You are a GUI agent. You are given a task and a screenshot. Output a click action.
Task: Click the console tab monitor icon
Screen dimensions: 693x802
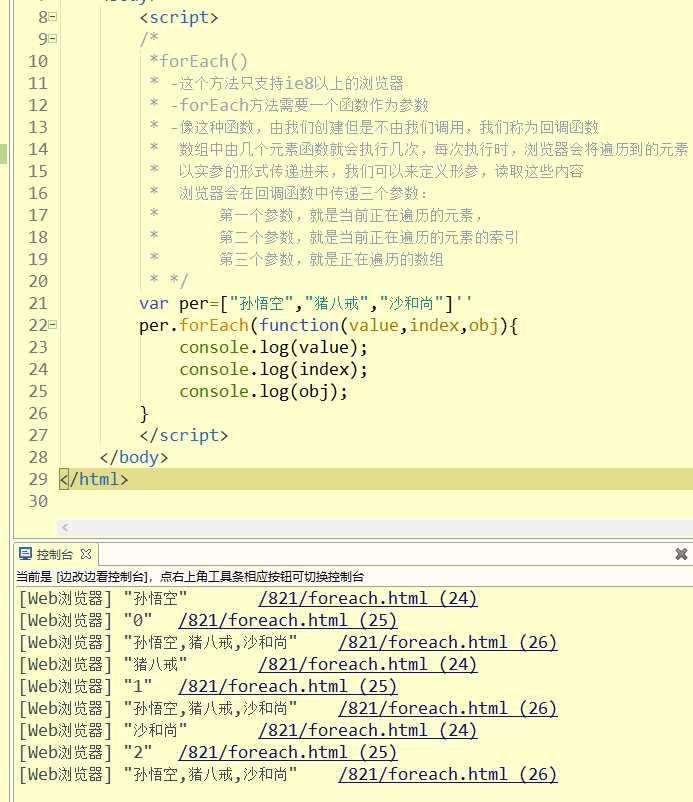[25, 554]
